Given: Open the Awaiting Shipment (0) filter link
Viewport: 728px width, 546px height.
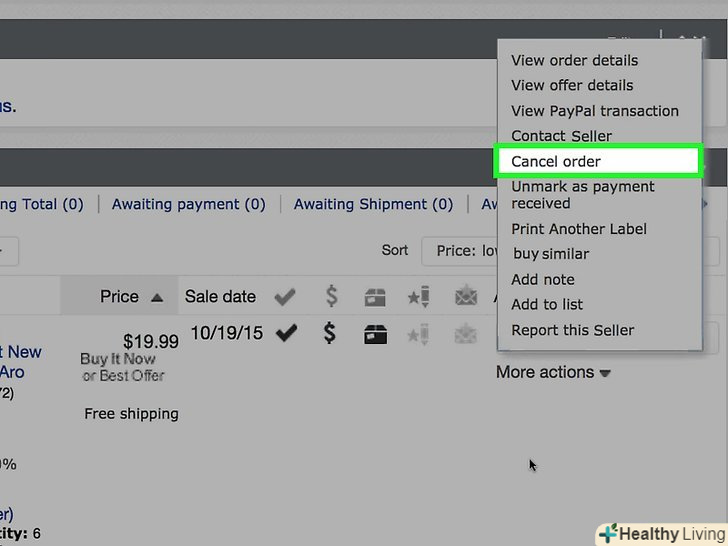Looking at the screenshot, I should coord(373,204).
